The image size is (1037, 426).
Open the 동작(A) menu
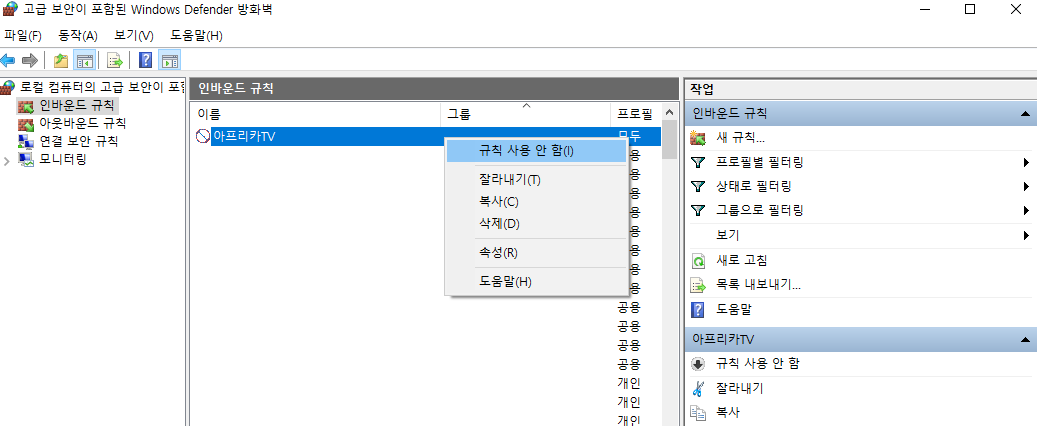coord(78,35)
